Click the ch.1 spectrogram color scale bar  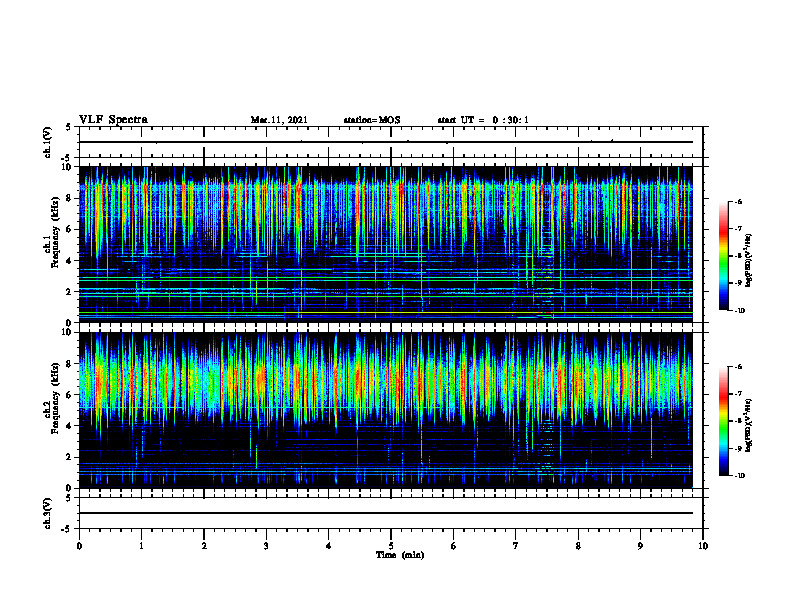coord(724,256)
